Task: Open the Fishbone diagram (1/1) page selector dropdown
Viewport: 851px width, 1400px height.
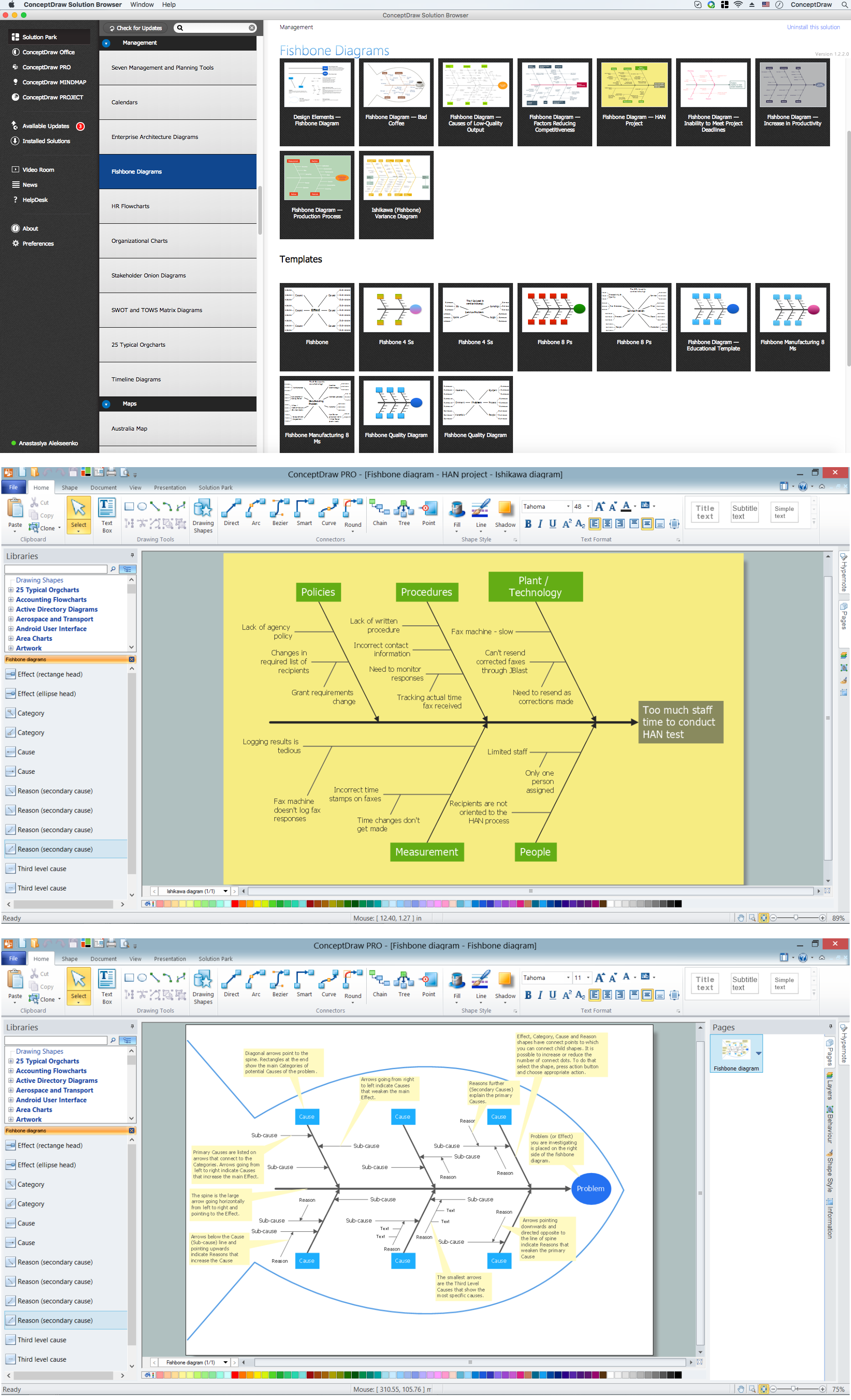Action: click(x=226, y=1362)
